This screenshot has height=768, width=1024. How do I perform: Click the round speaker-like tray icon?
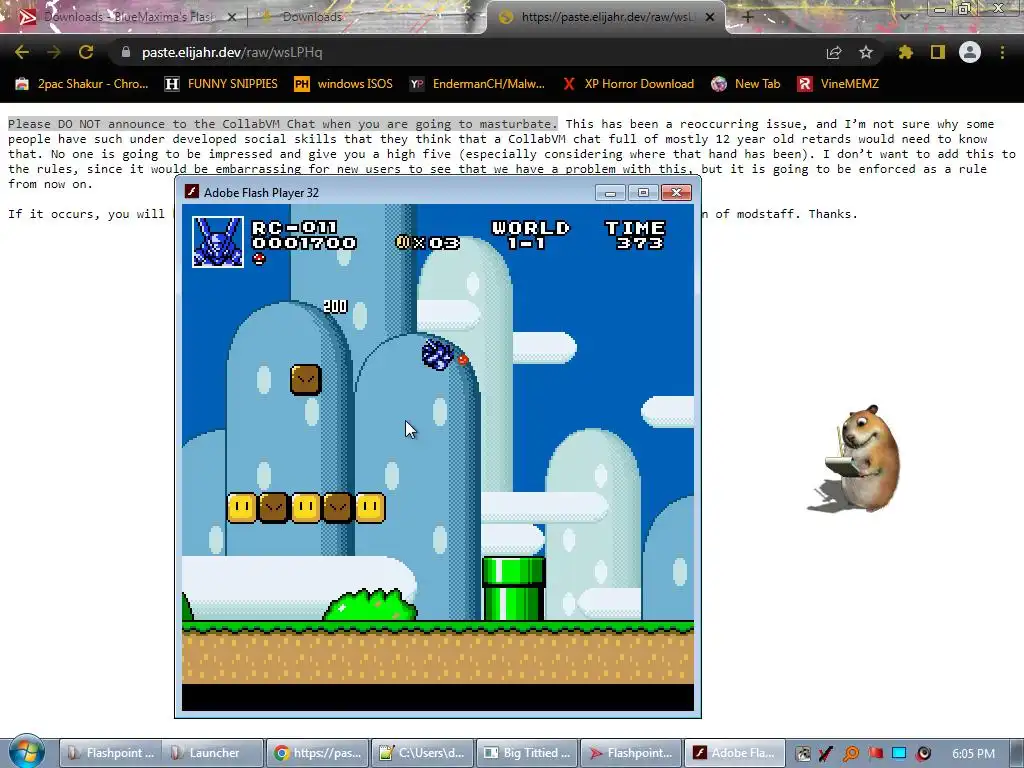(923, 754)
